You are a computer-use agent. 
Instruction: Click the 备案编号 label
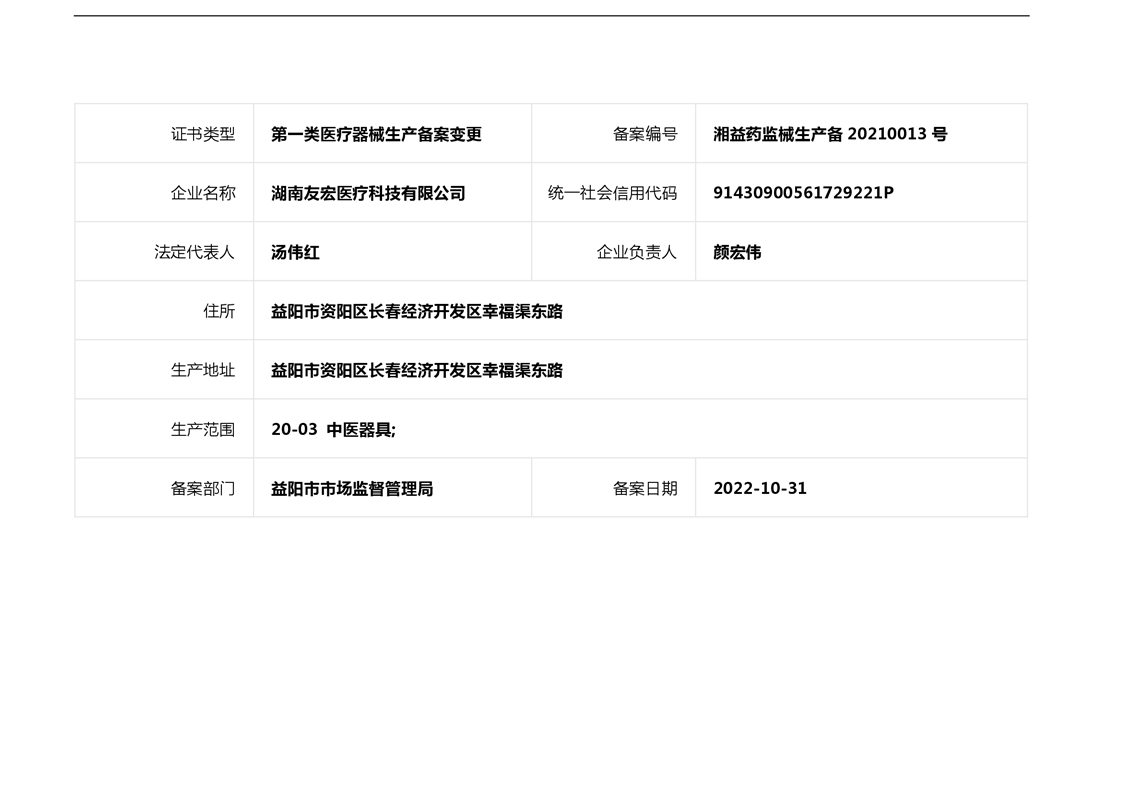point(644,134)
